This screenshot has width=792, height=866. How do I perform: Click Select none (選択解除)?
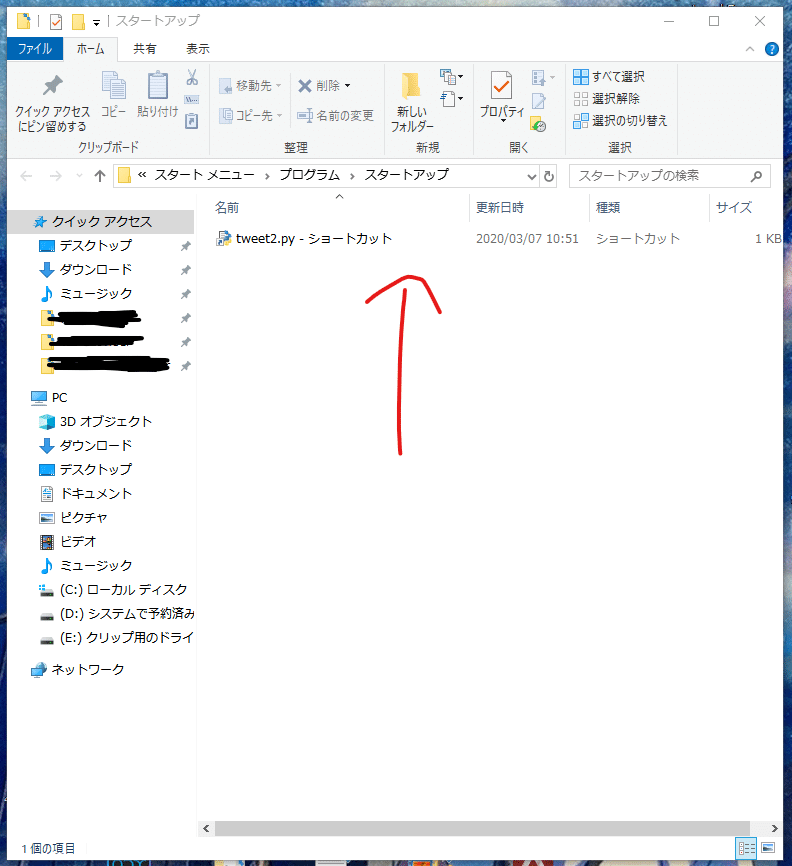(606, 99)
